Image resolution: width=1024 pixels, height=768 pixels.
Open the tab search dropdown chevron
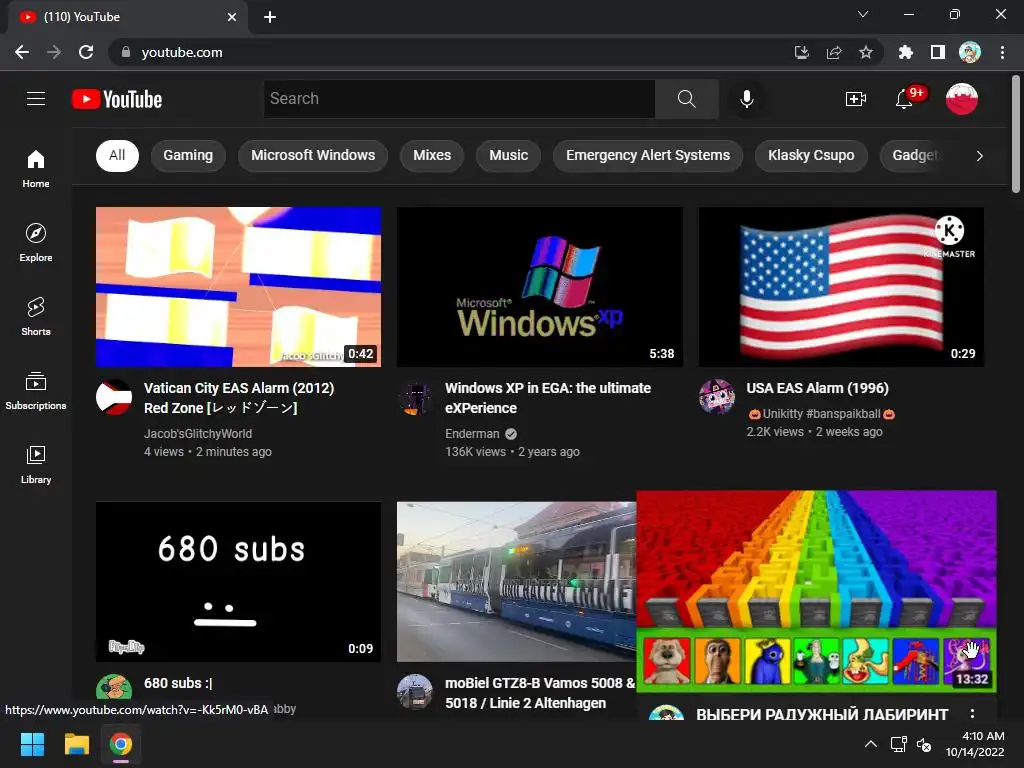(863, 14)
